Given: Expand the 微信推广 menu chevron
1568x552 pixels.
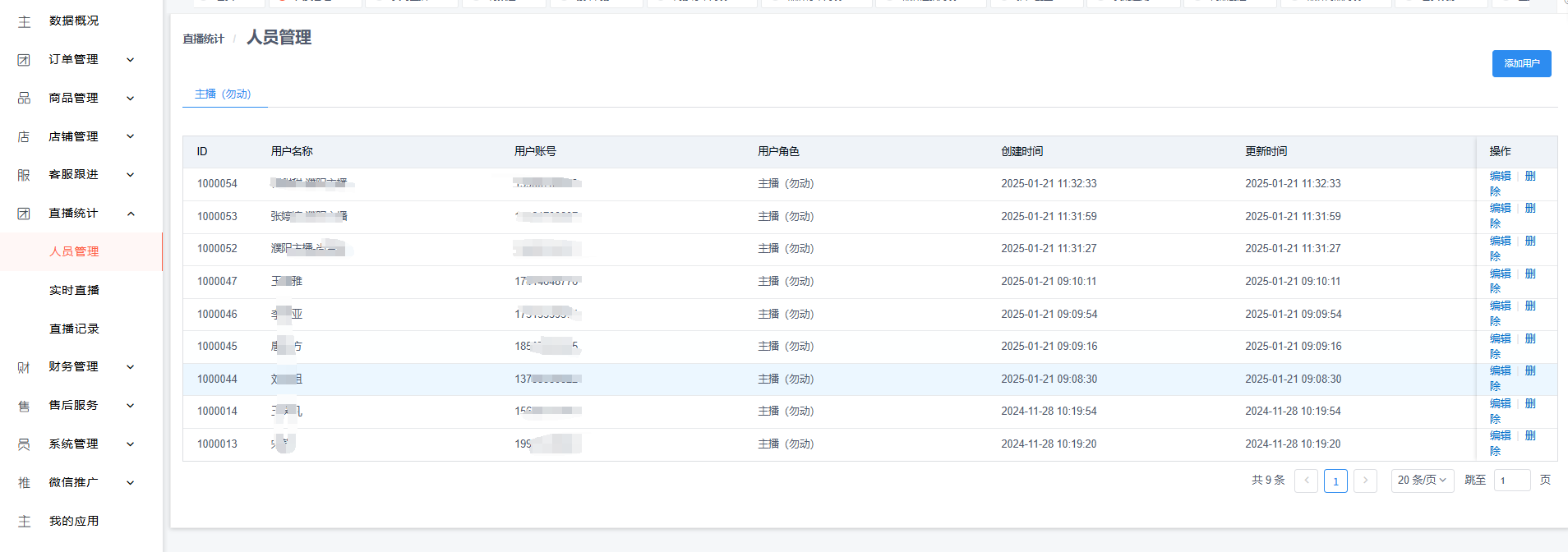Looking at the screenshot, I should click(x=130, y=483).
